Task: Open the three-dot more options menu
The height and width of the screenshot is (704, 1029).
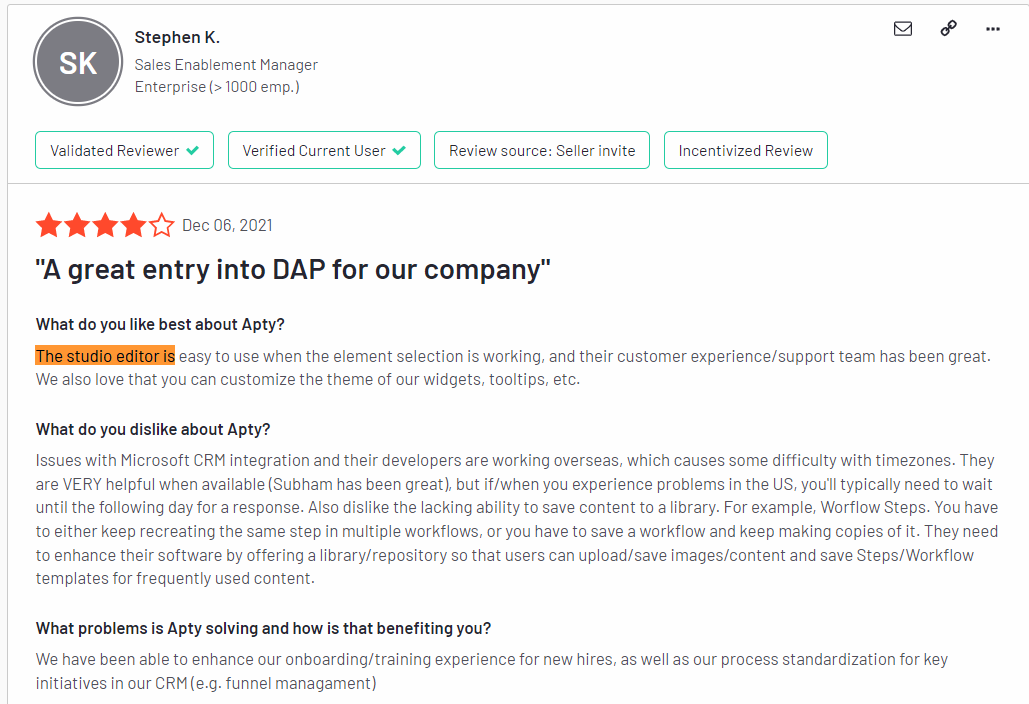Action: [993, 29]
